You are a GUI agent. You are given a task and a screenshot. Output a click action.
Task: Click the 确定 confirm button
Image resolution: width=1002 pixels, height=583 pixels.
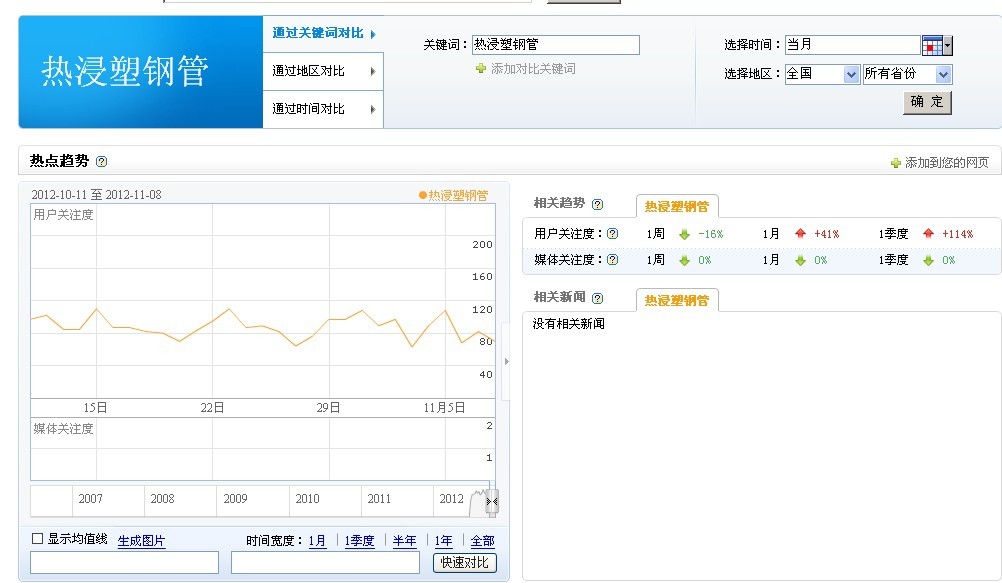(x=927, y=102)
